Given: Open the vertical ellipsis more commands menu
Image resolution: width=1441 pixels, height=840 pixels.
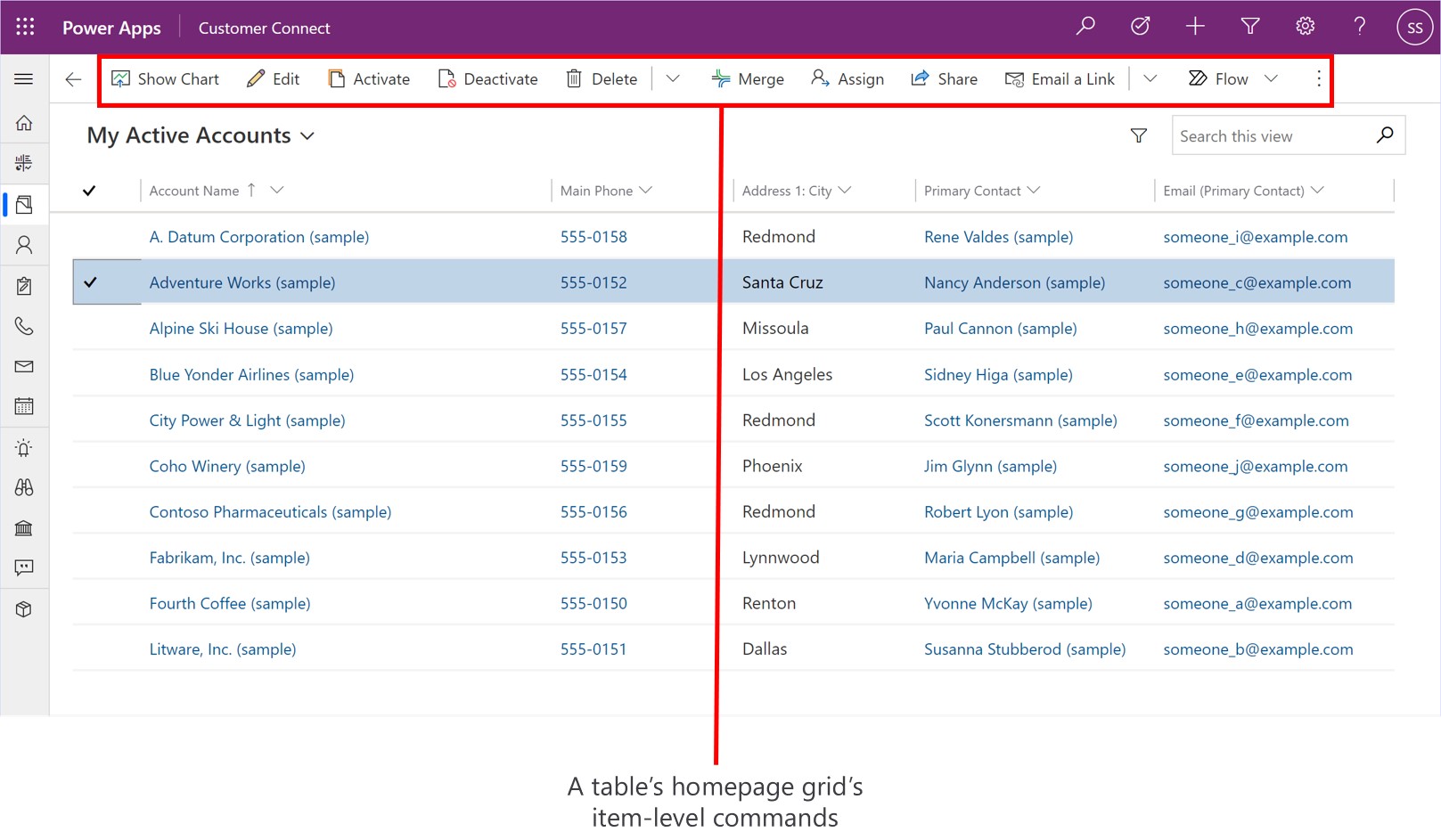Looking at the screenshot, I should pos(1319,79).
